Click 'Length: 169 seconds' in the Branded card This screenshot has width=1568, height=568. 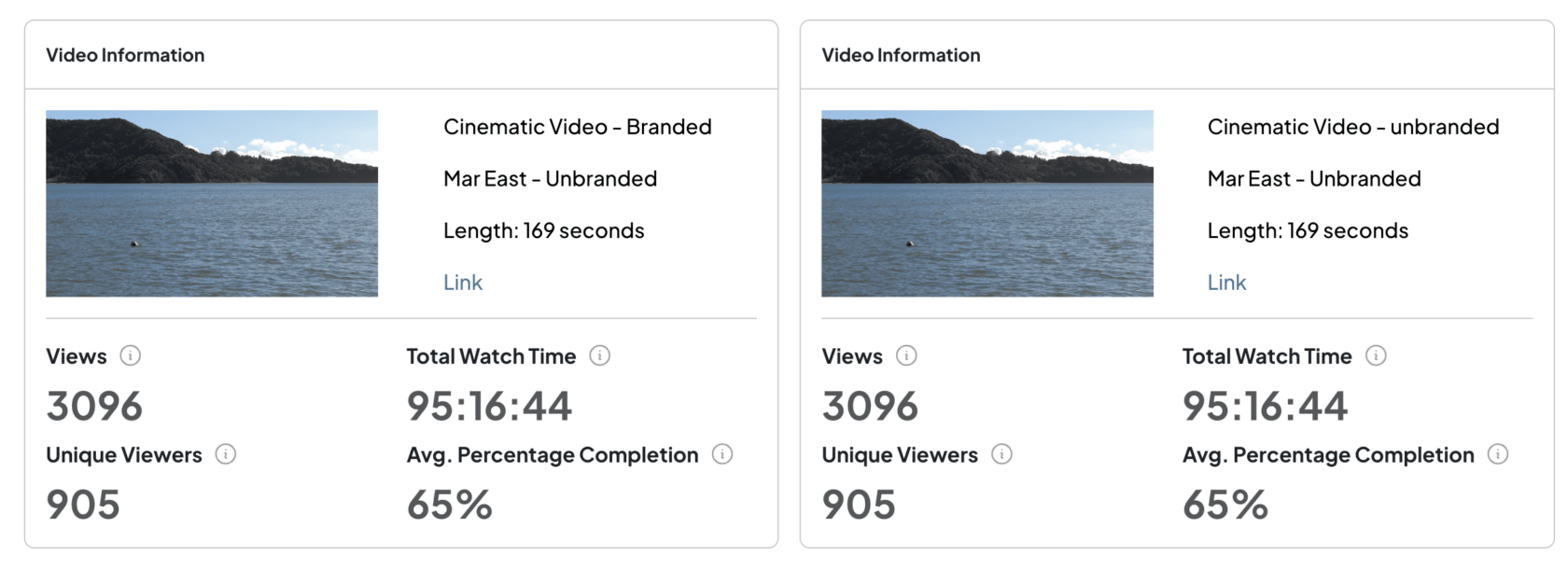click(544, 231)
